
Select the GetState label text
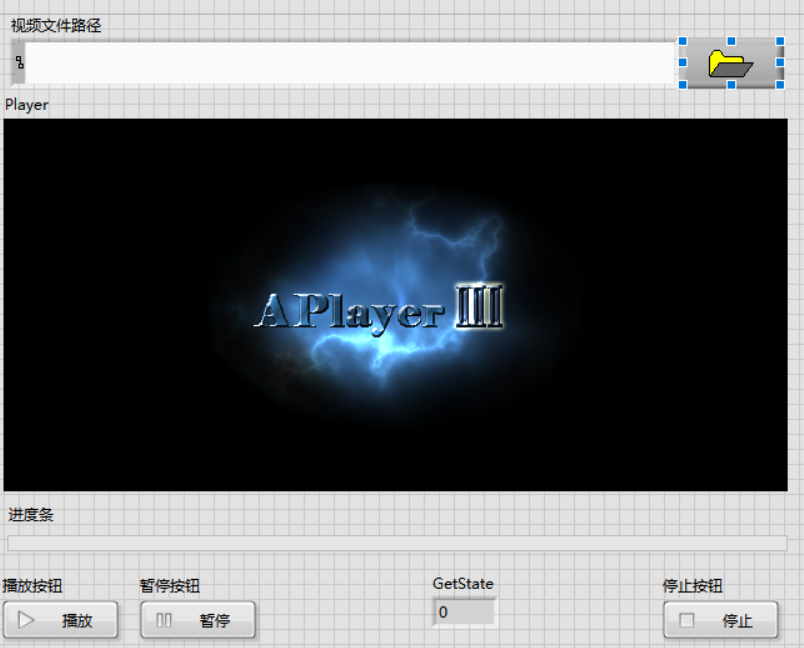click(x=463, y=583)
